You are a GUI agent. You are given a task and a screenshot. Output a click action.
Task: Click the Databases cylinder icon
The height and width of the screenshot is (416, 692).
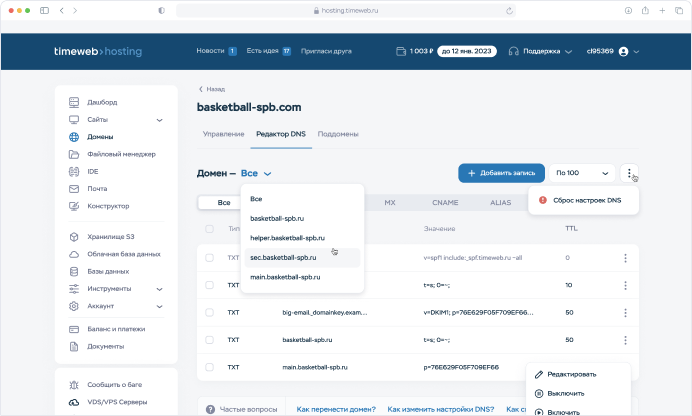pyautogui.click(x=74, y=271)
